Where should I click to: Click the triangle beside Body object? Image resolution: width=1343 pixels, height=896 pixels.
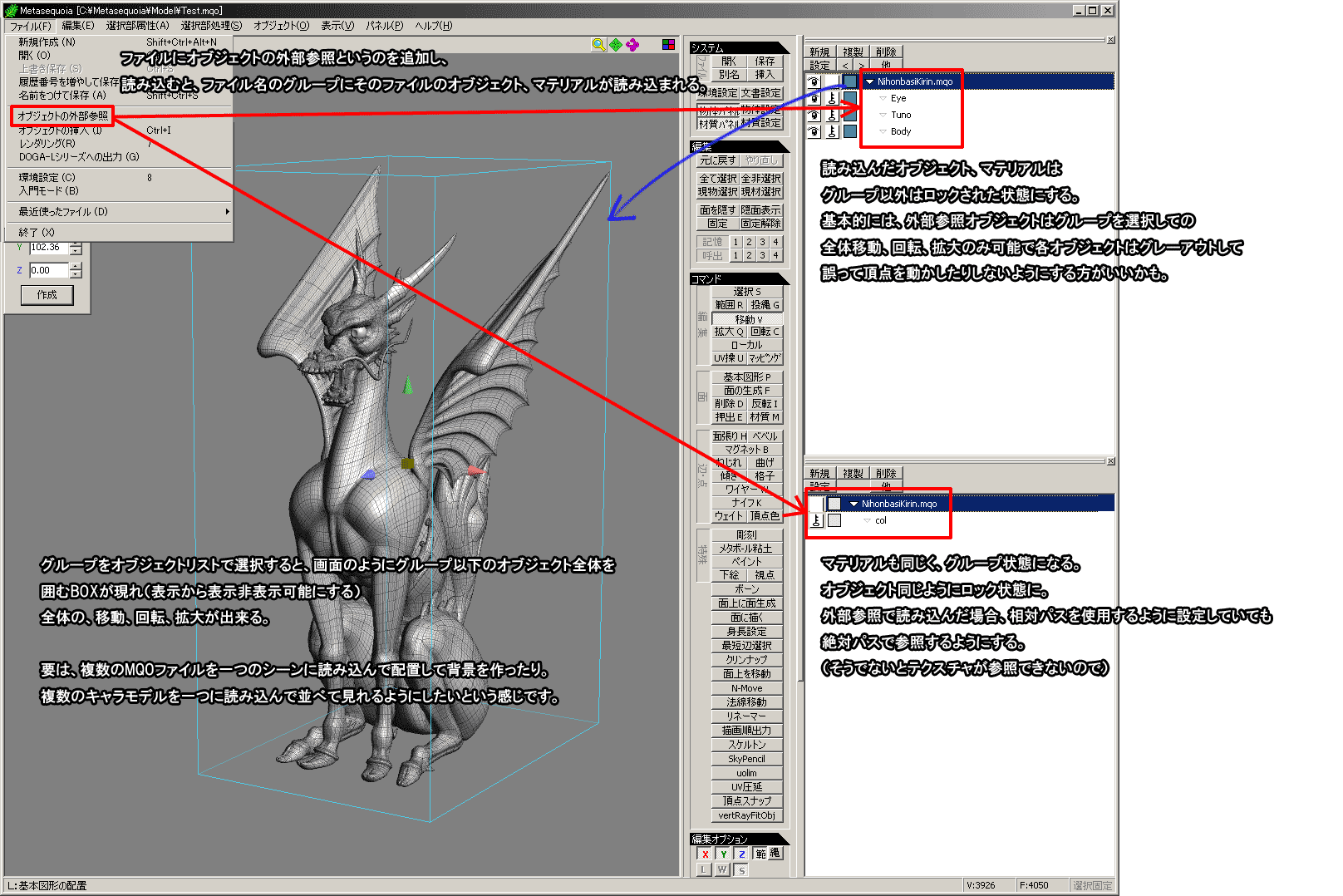(883, 131)
